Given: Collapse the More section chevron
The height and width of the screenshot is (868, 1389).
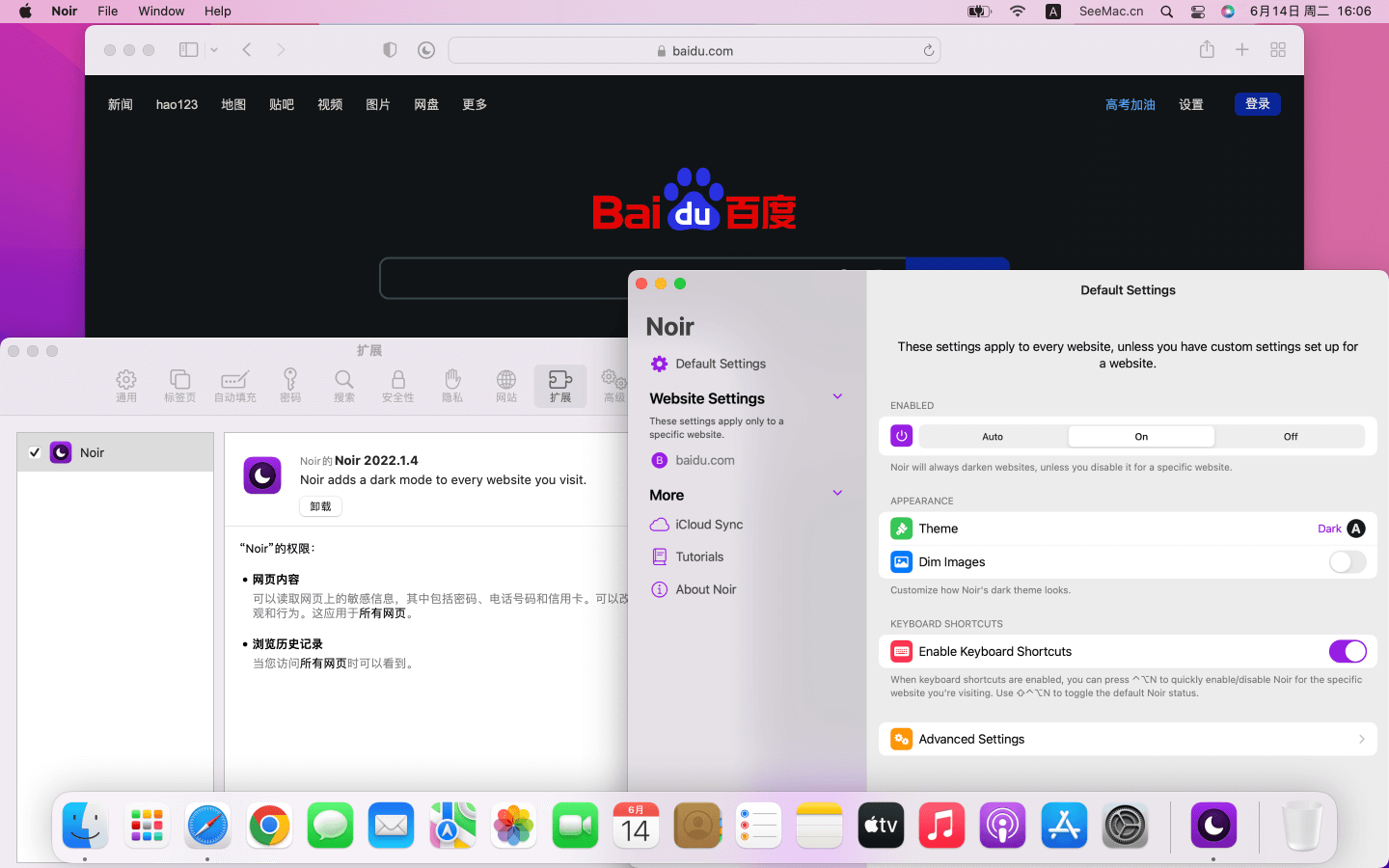Looking at the screenshot, I should click(837, 493).
